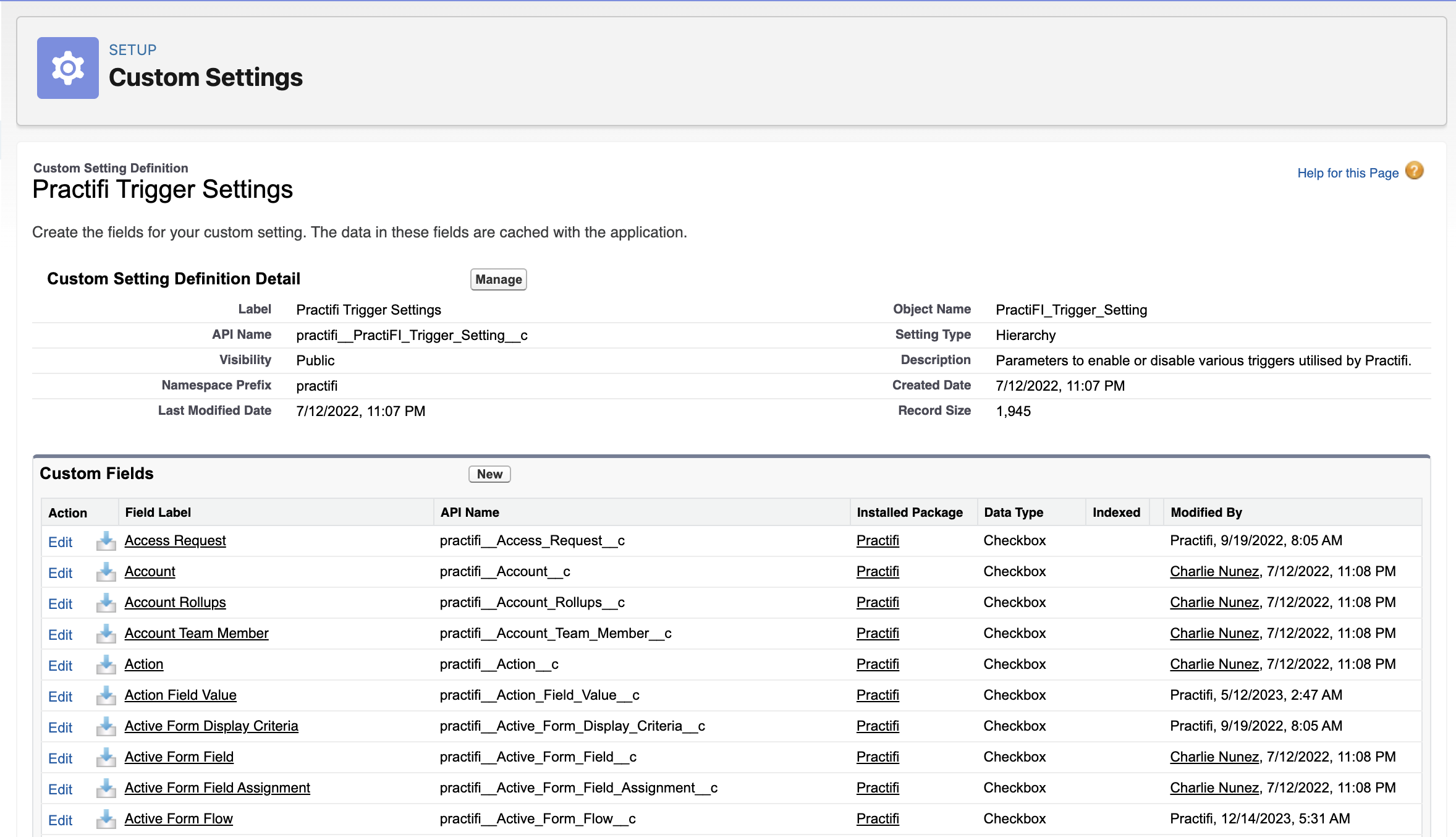1456x837 pixels.
Task: Open Charlie Nunez link in Account Rollups row
Action: [1214, 602]
